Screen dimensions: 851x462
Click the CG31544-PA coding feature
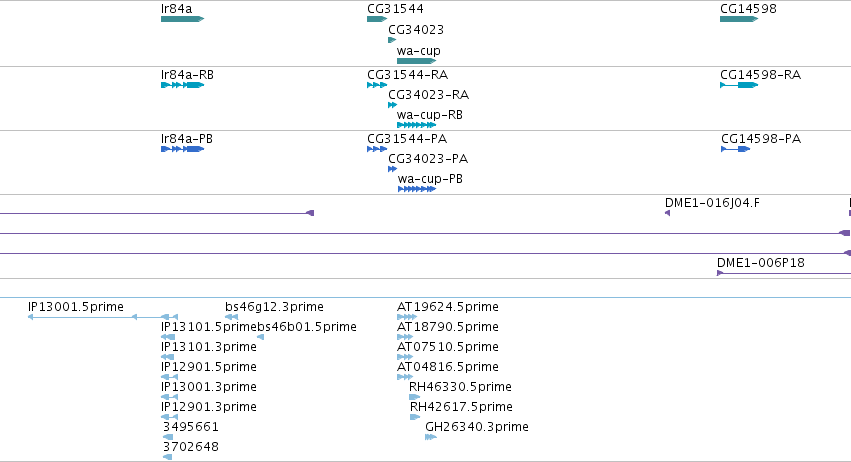tap(377, 149)
